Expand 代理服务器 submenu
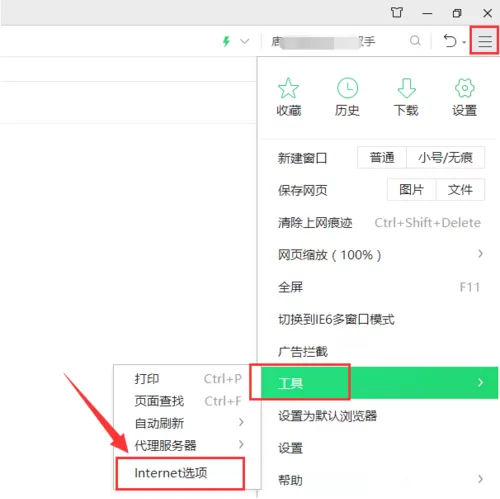The width and height of the screenshot is (500, 499). point(187,445)
